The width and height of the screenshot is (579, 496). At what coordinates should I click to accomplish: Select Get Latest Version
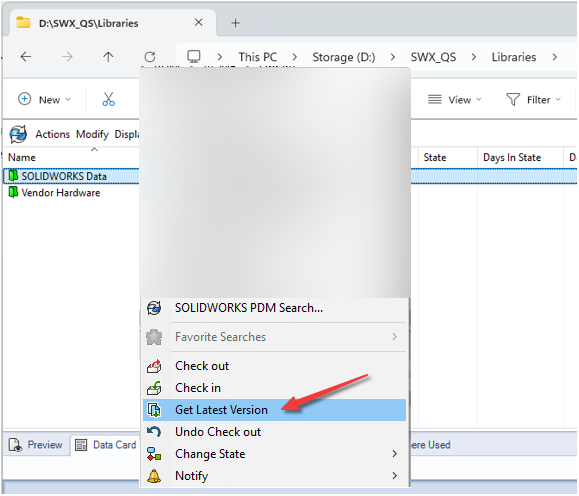274,410
